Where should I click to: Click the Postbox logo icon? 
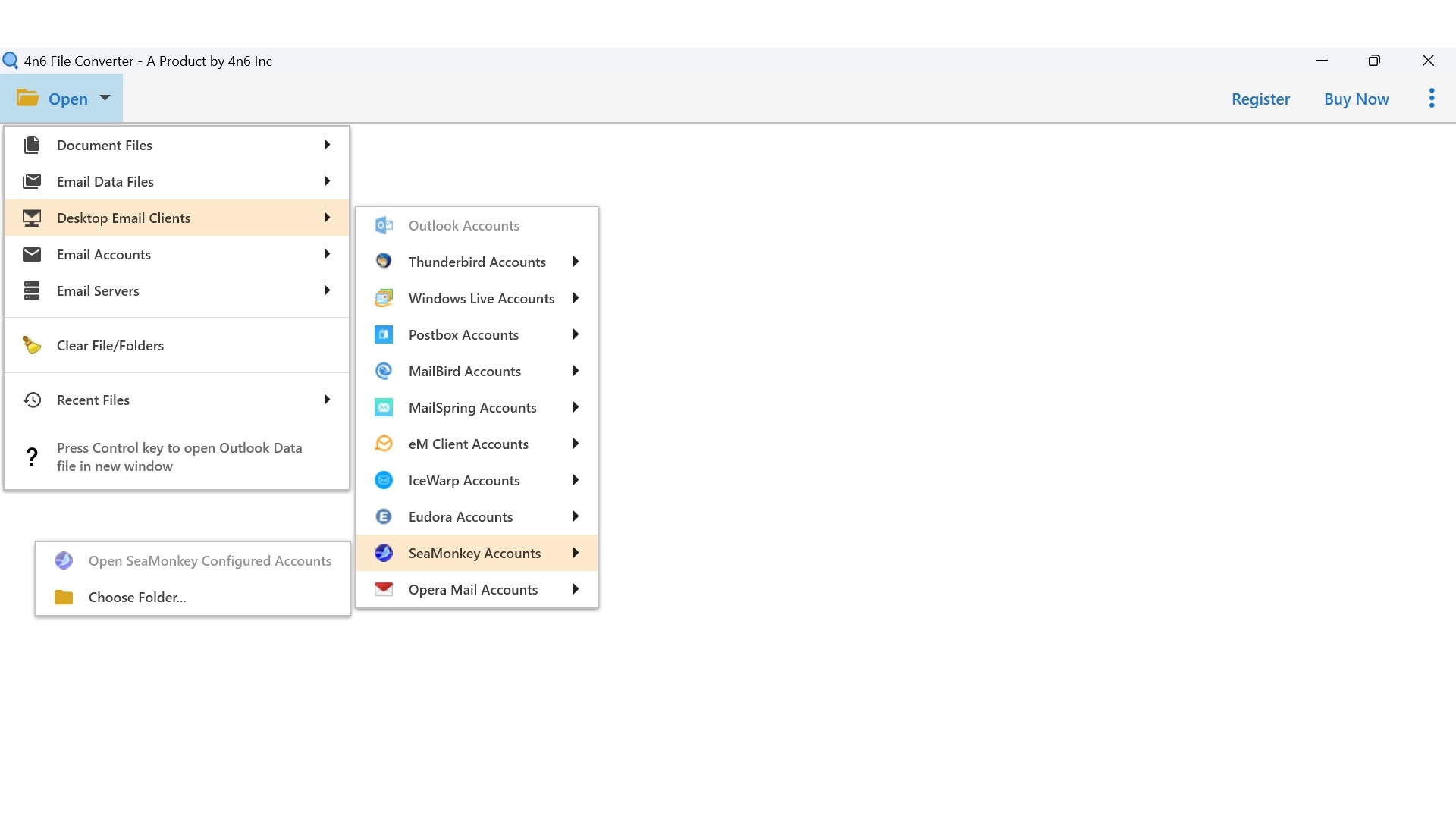coord(384,334)
